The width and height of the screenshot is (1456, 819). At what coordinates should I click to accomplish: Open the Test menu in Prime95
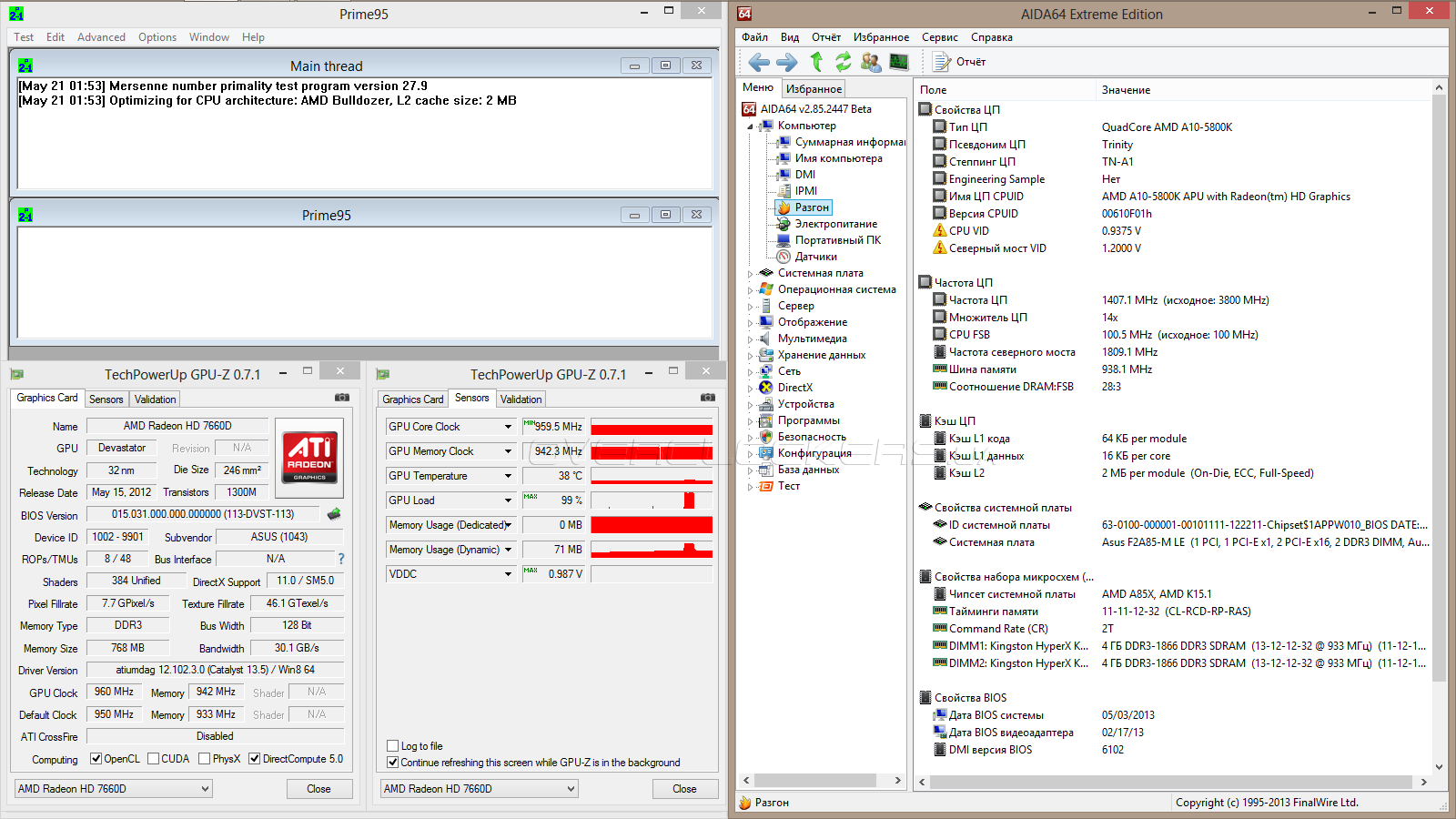(24, 37)
